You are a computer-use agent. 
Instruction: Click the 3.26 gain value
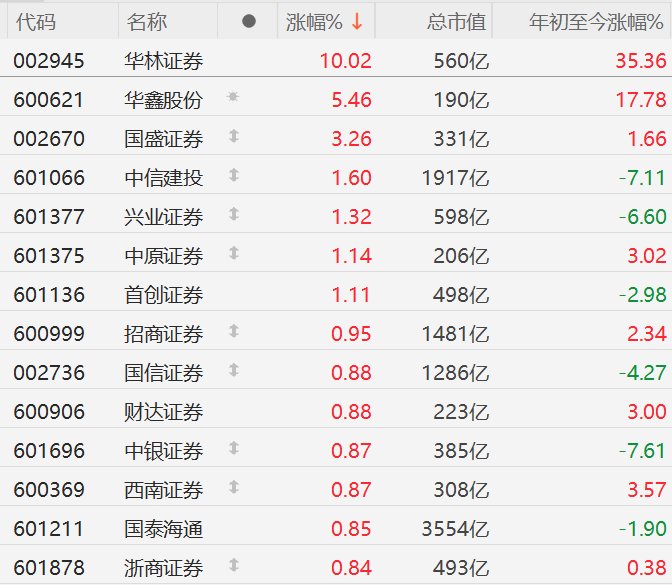pyautogui.click(x=351, y=139)
